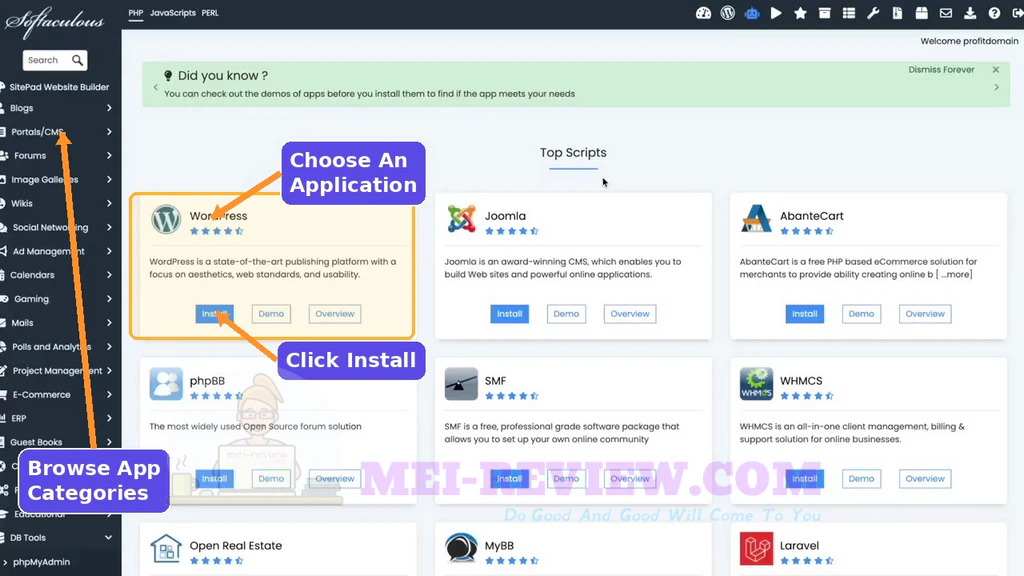Select the Guest Books category
This screenshot has height=576, width=1024.
click(36, 442)
